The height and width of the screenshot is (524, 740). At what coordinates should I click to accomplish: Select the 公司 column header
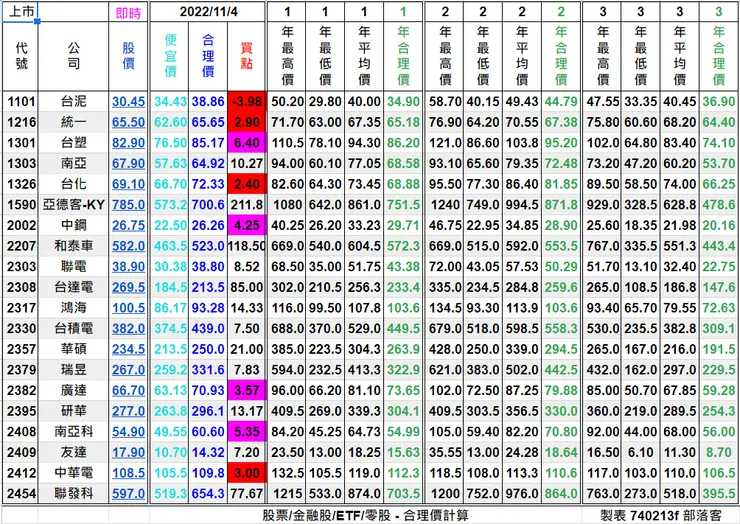pyautogui.click(x=73, y=56)
